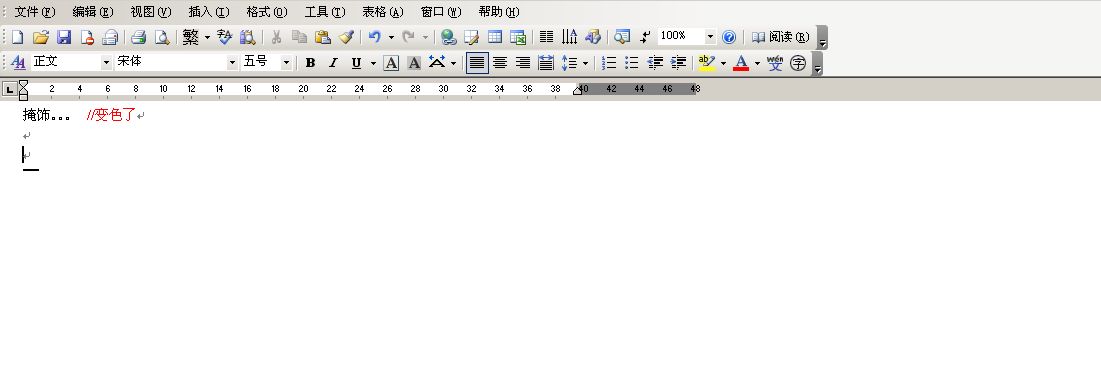Screen dimensions: 1101x387
Task: Insert Hyperlink globe icon
Action: [448, 37]
